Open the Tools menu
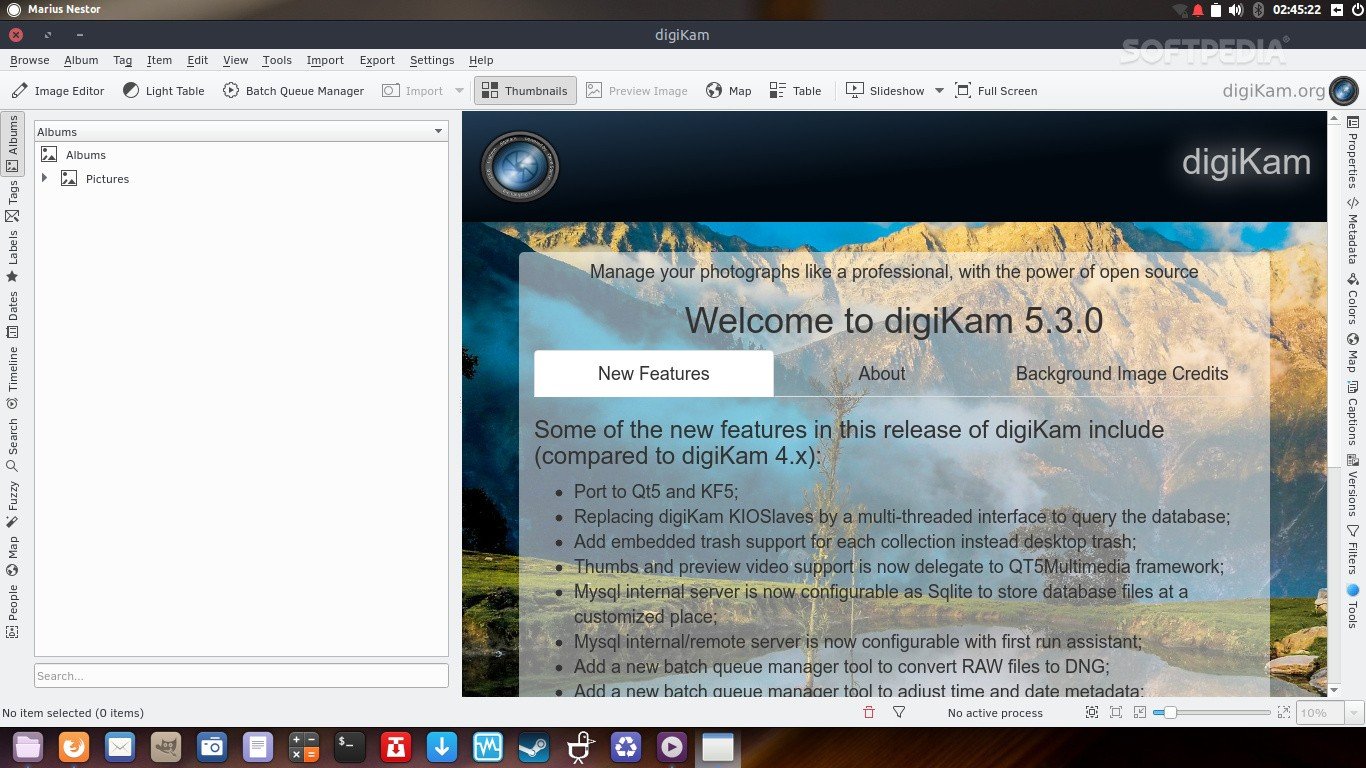Viewport: 1366px width, 768px height. click(277, 60)
